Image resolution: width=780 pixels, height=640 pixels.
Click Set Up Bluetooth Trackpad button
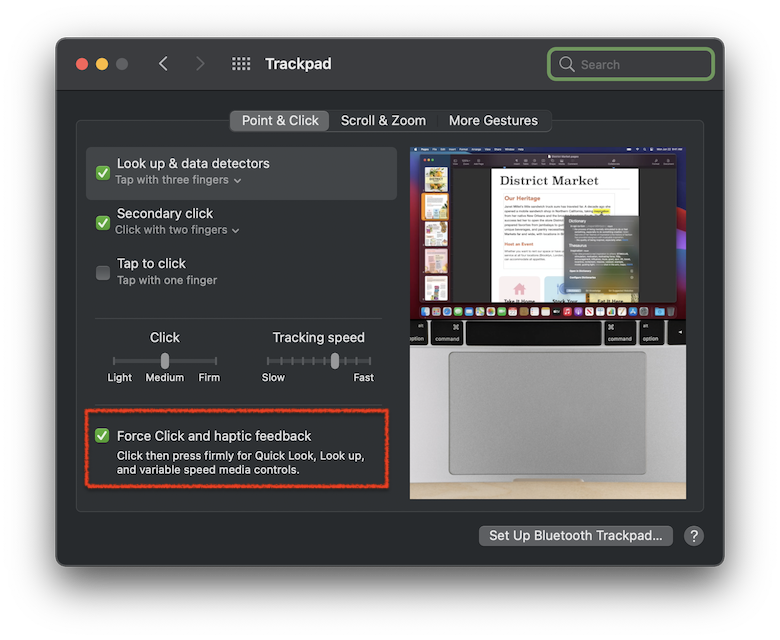tap(576, 536)
